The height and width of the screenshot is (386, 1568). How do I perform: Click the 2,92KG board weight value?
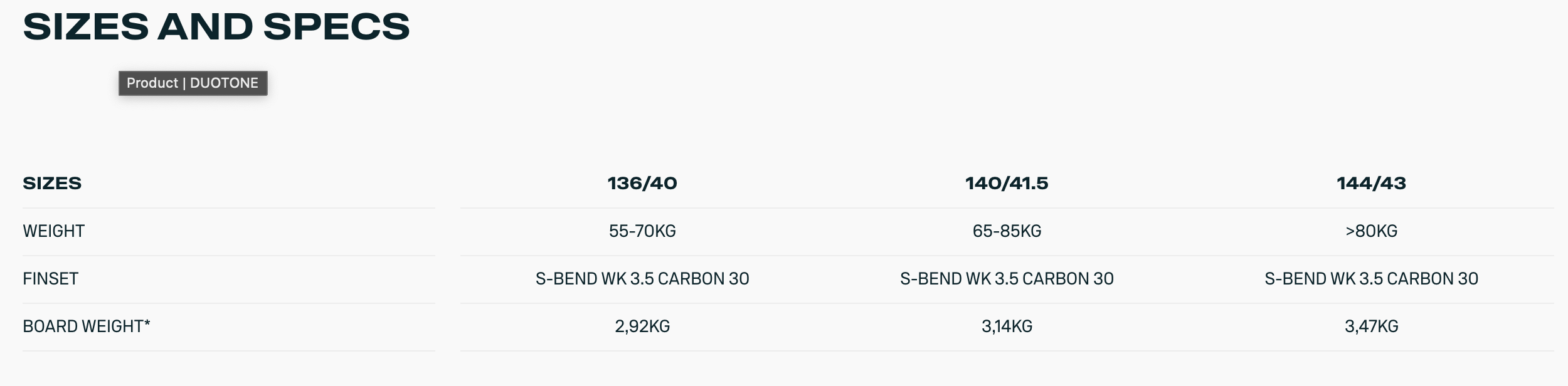click(642, 326)
